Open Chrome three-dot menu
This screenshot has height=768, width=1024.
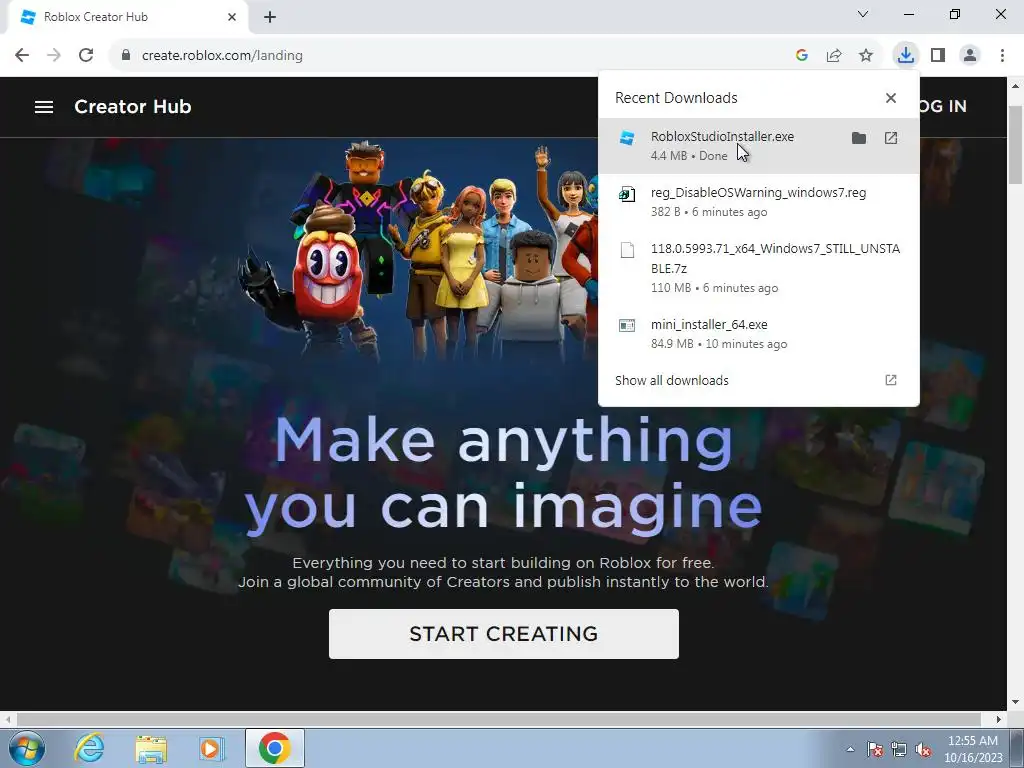click(1002, 56)
